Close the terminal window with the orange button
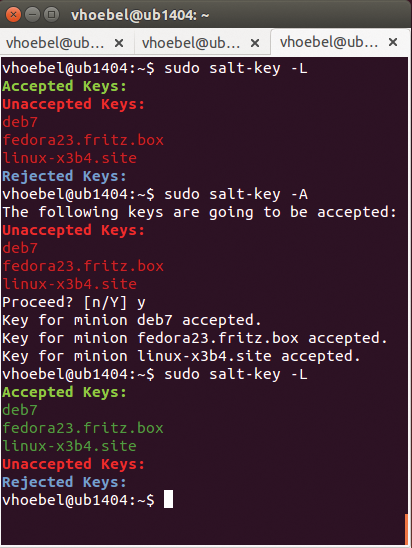The width and height of the screenshot is (412, 548). (13, 15)
